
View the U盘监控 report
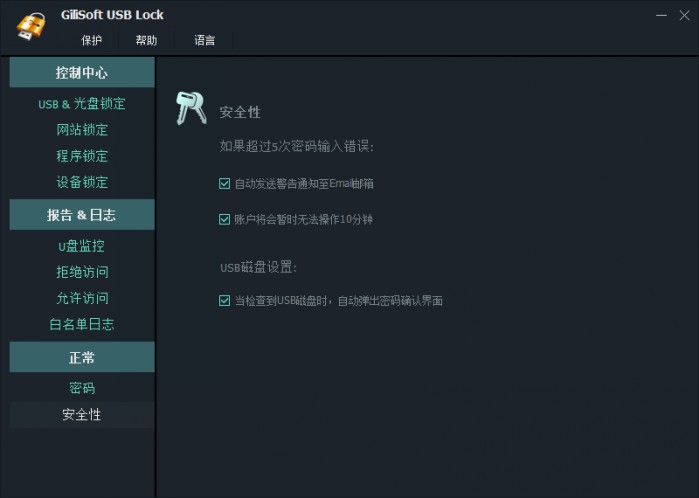82,246
